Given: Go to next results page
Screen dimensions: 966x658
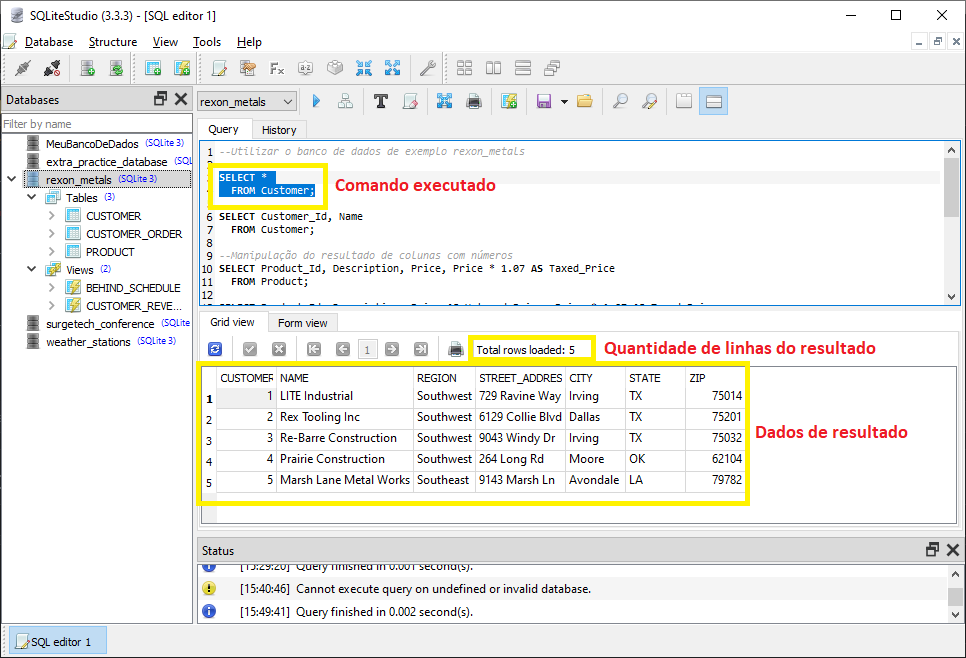Looking at the screenshot, I should click(x=391, y=349).
